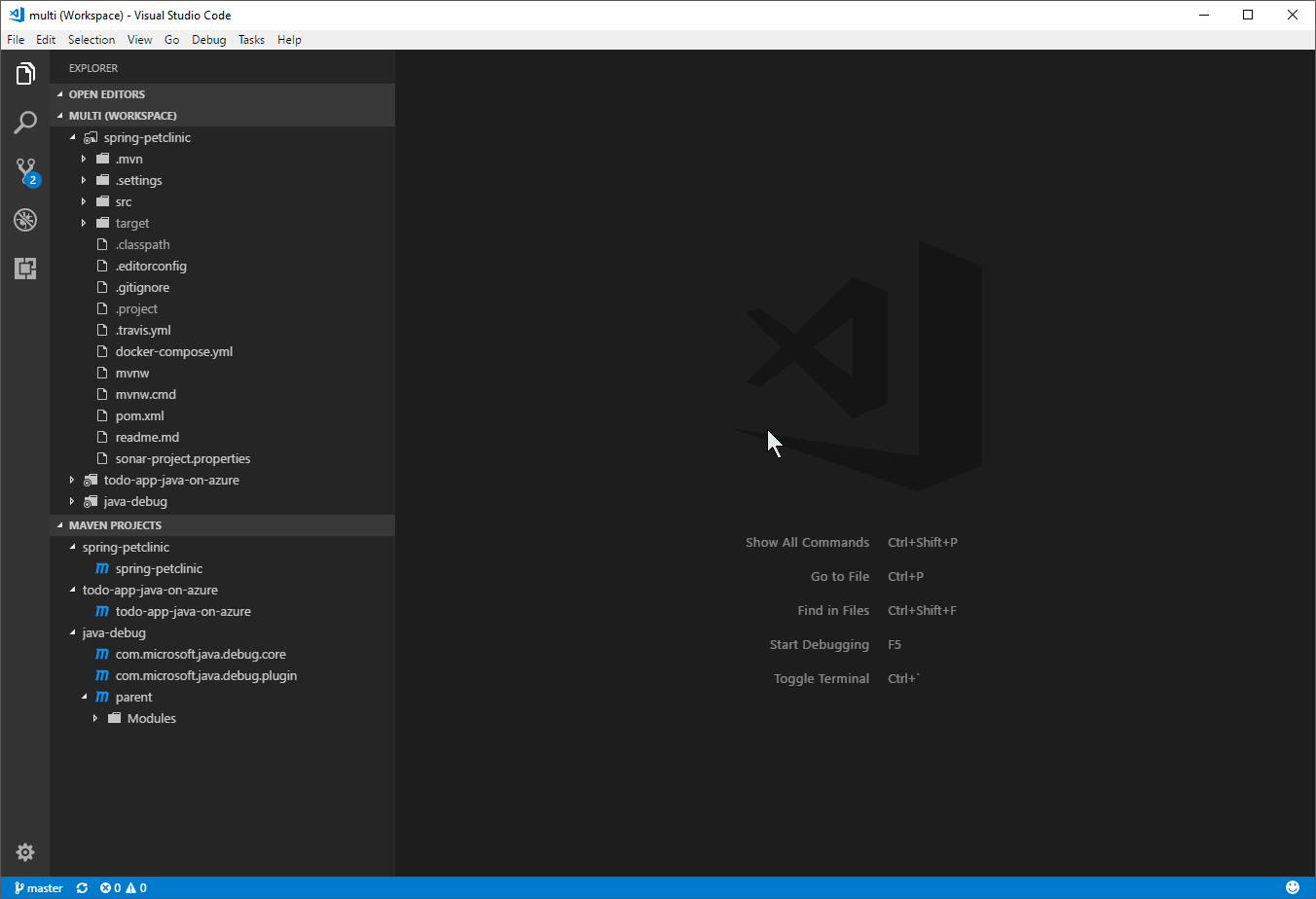
Task: Click the Find in Files hint text
Action: [833, 611]
